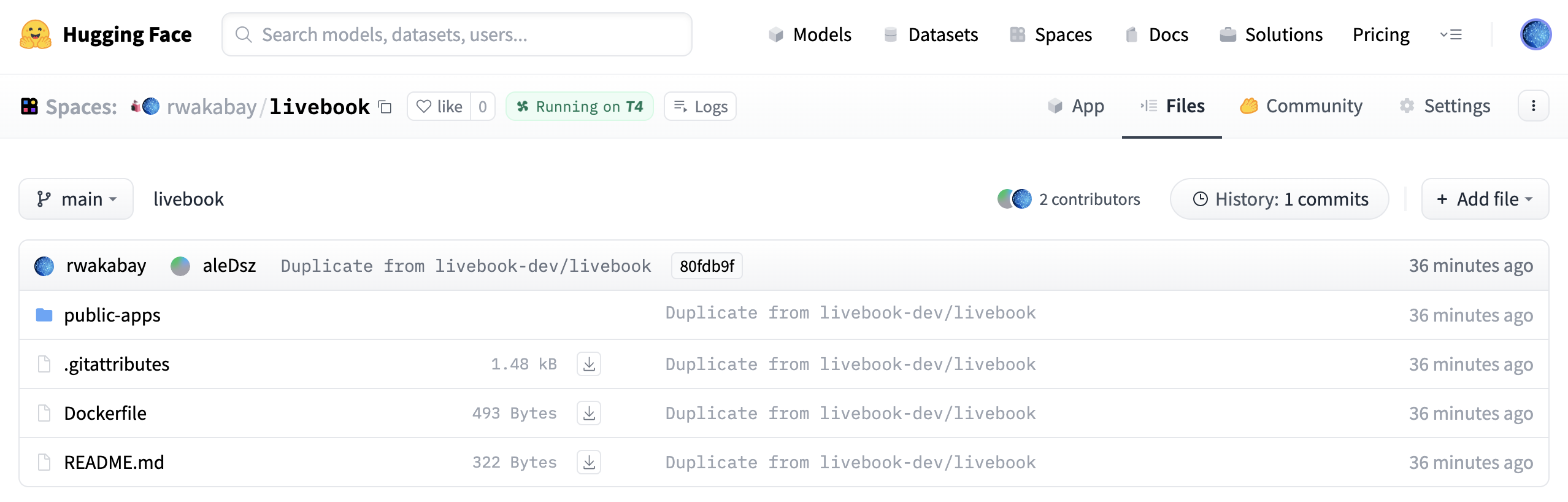Switch to the Community tab
The height and width of the screenshot is (502, 1568).
click(1301, 106)
